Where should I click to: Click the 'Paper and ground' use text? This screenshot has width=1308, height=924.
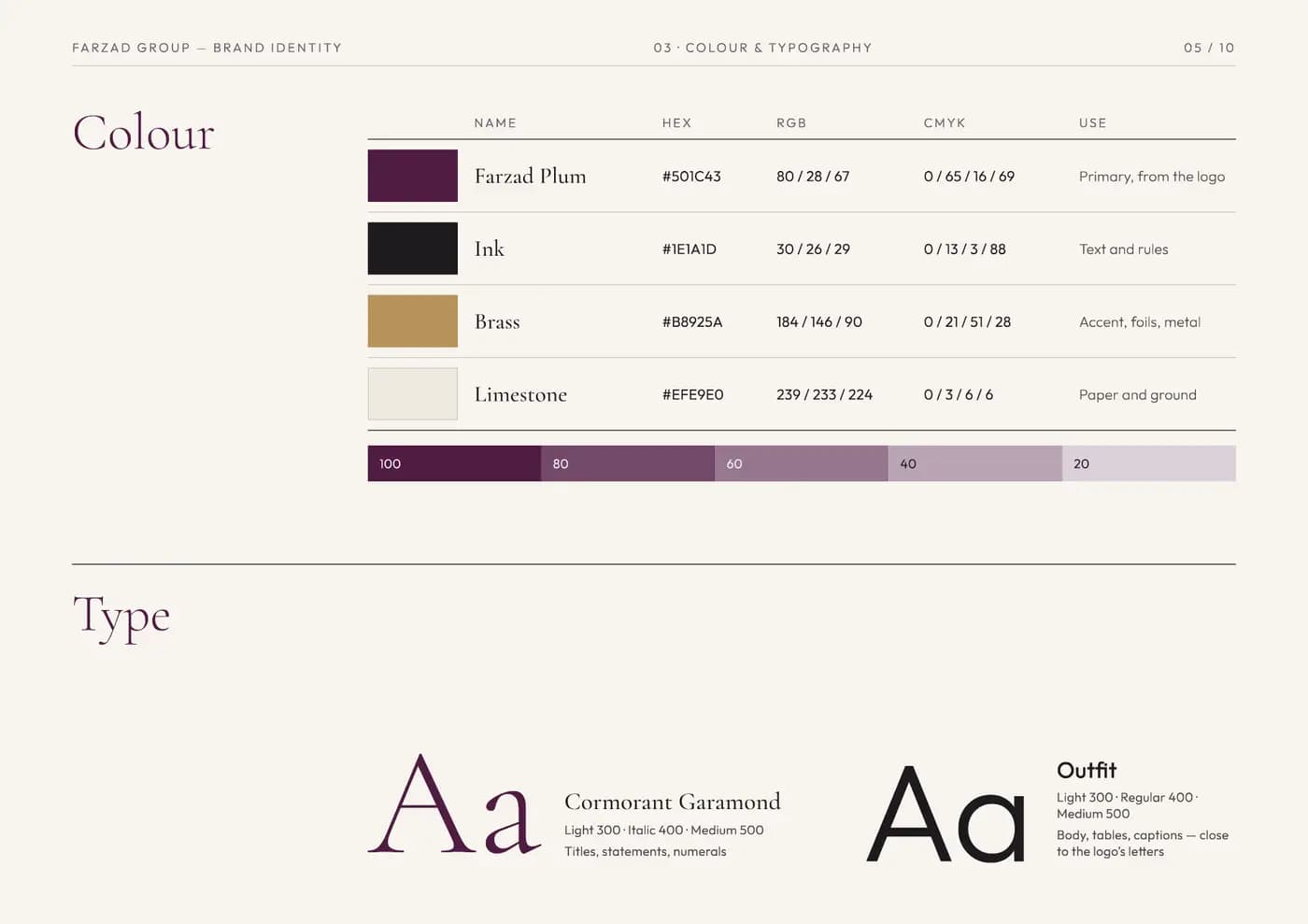click(1138, 395)
